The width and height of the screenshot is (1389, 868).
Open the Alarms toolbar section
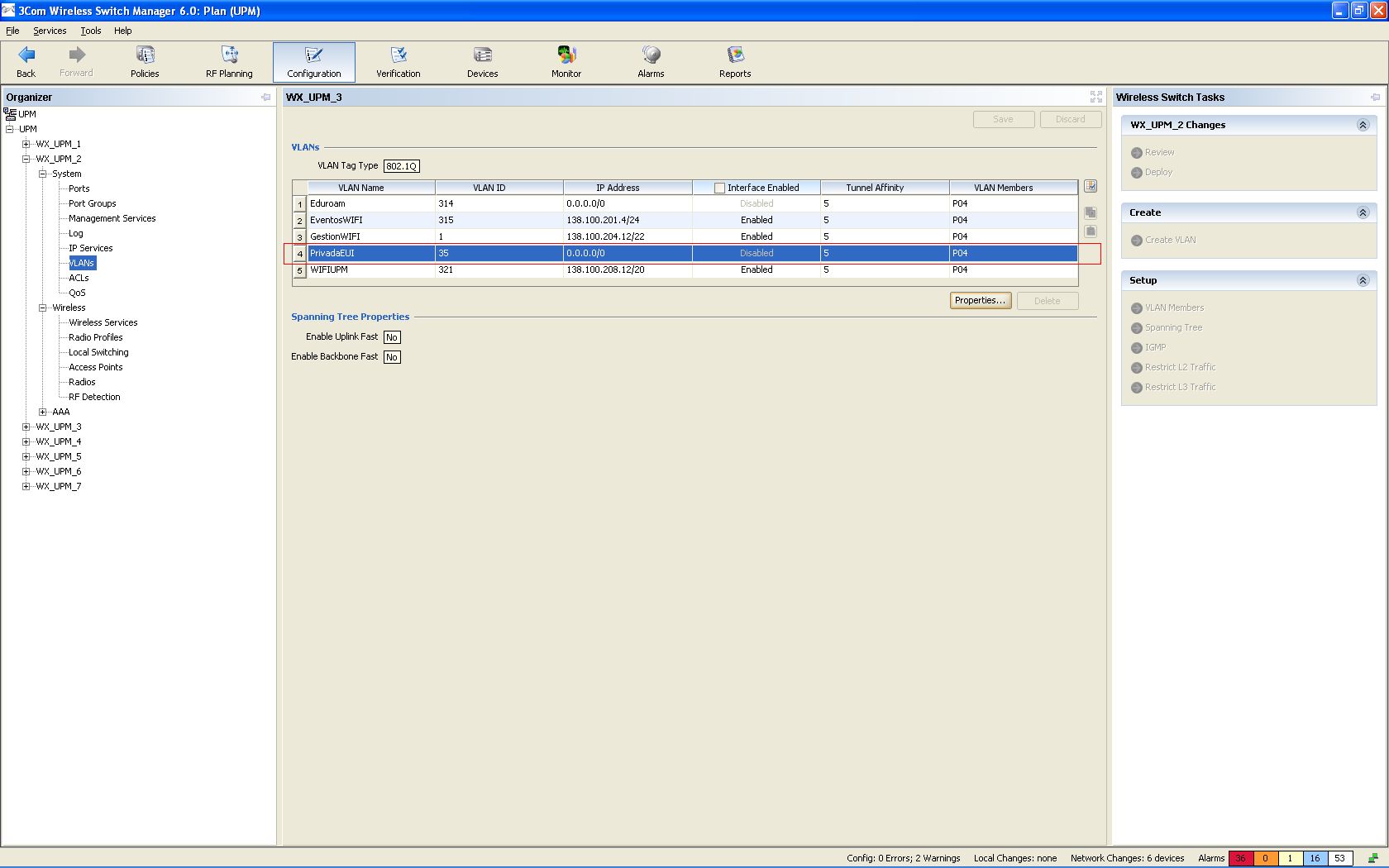pos(651,63)
